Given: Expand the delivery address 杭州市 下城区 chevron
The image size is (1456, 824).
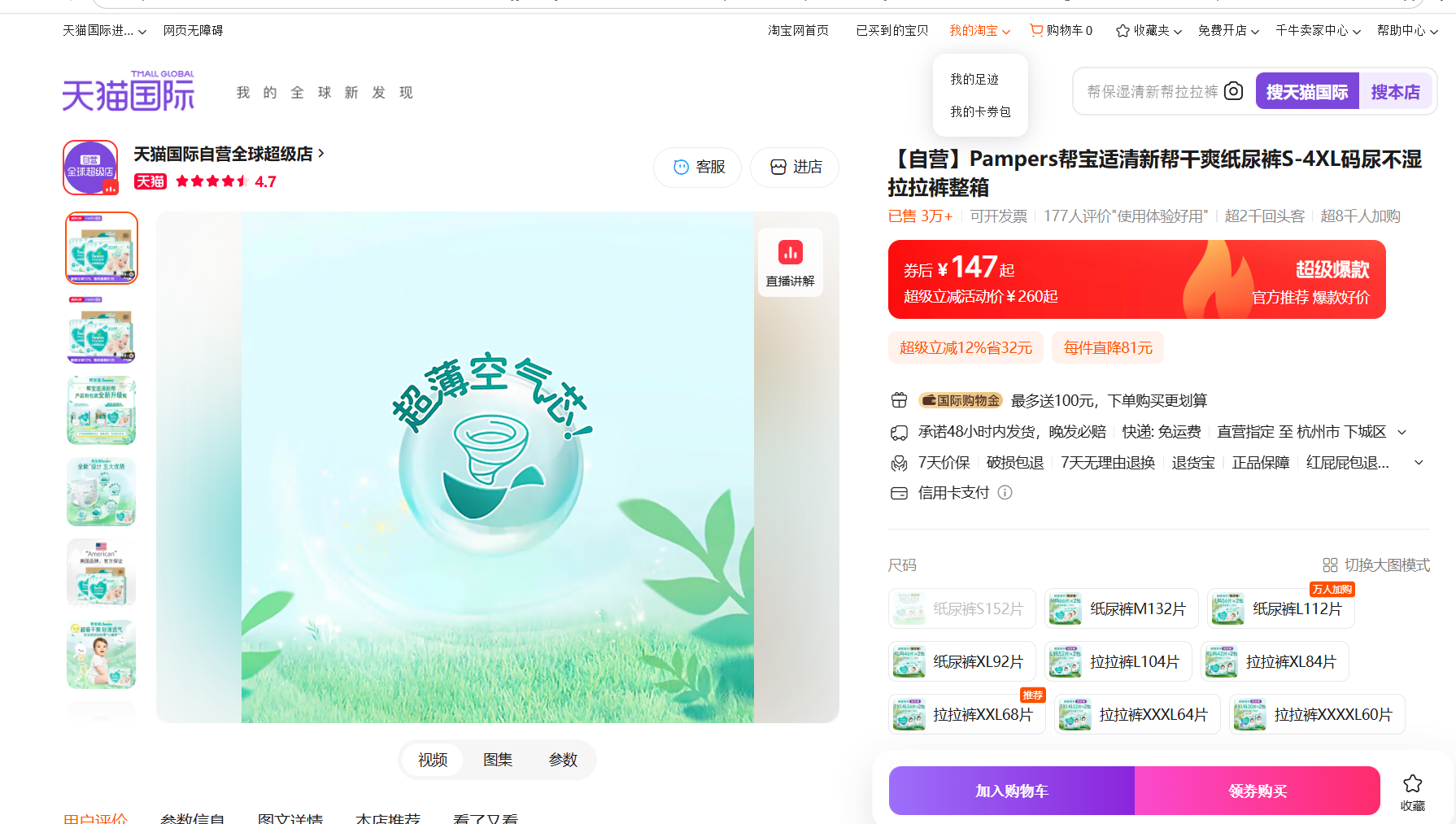Looking at the screenshot, I should coord(1402,432).
